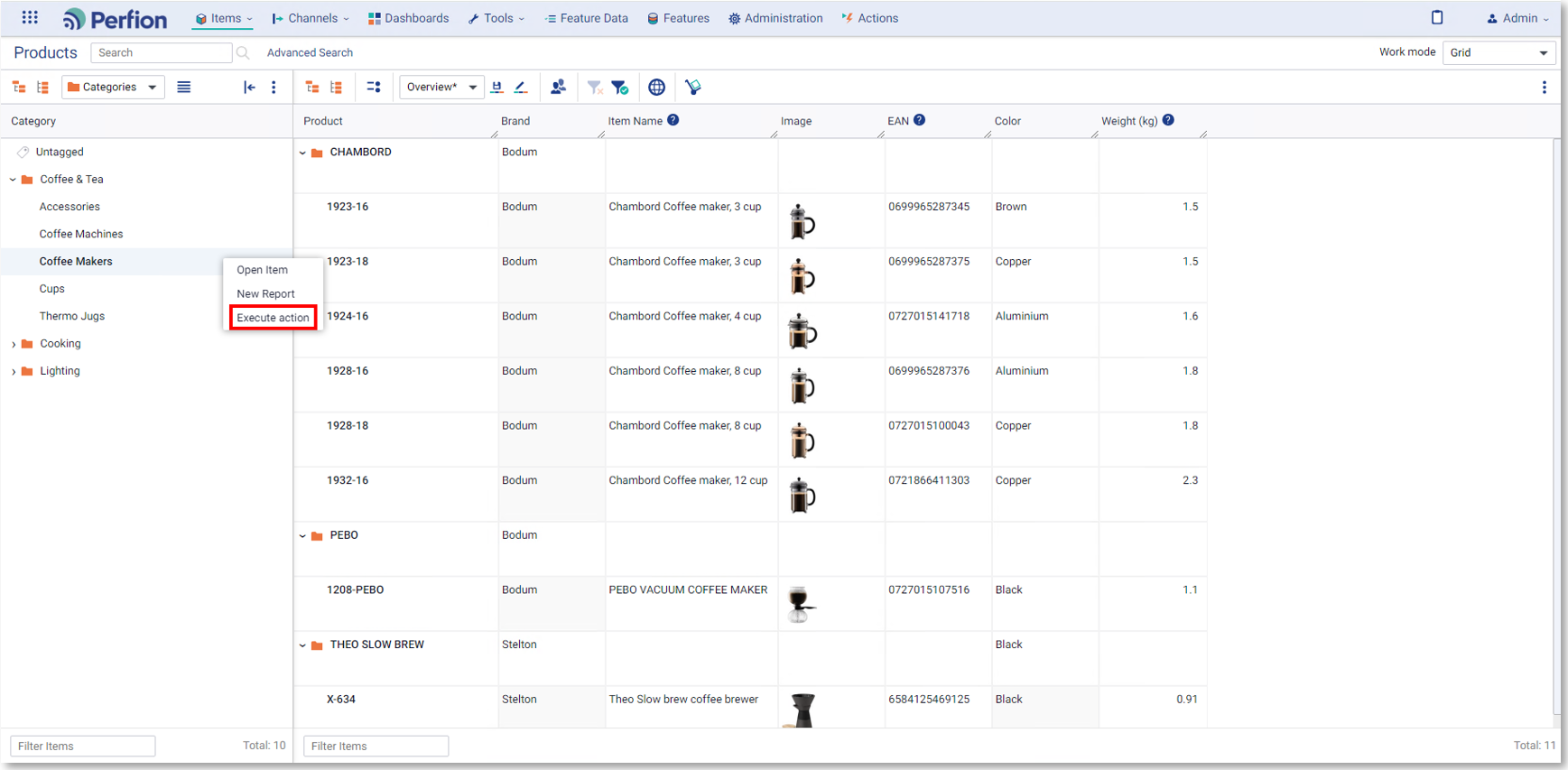This screenshot has width=1568, height=770.
Task: Open the app launcher grid icon
Action: click(x=30, y=17)
